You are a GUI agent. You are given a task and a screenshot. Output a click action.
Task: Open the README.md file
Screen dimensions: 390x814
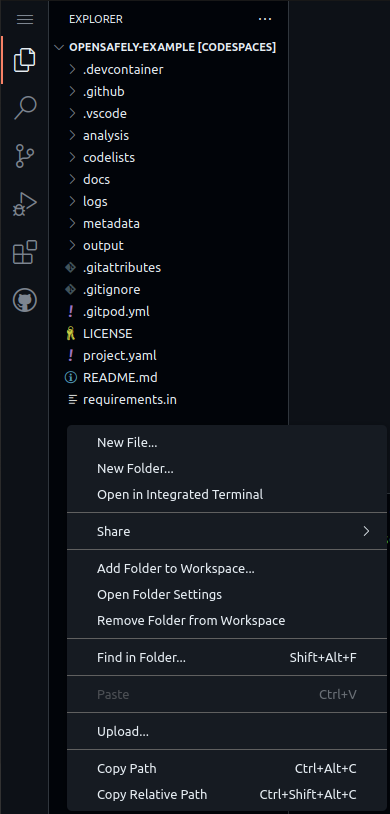[169, 377]
